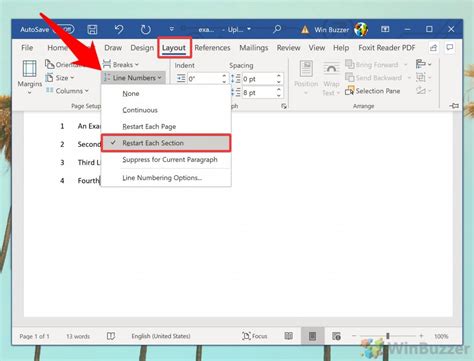The image size is (474, 361).
Task: Open the Rotate objects dropdown
Action: (423, 90)
